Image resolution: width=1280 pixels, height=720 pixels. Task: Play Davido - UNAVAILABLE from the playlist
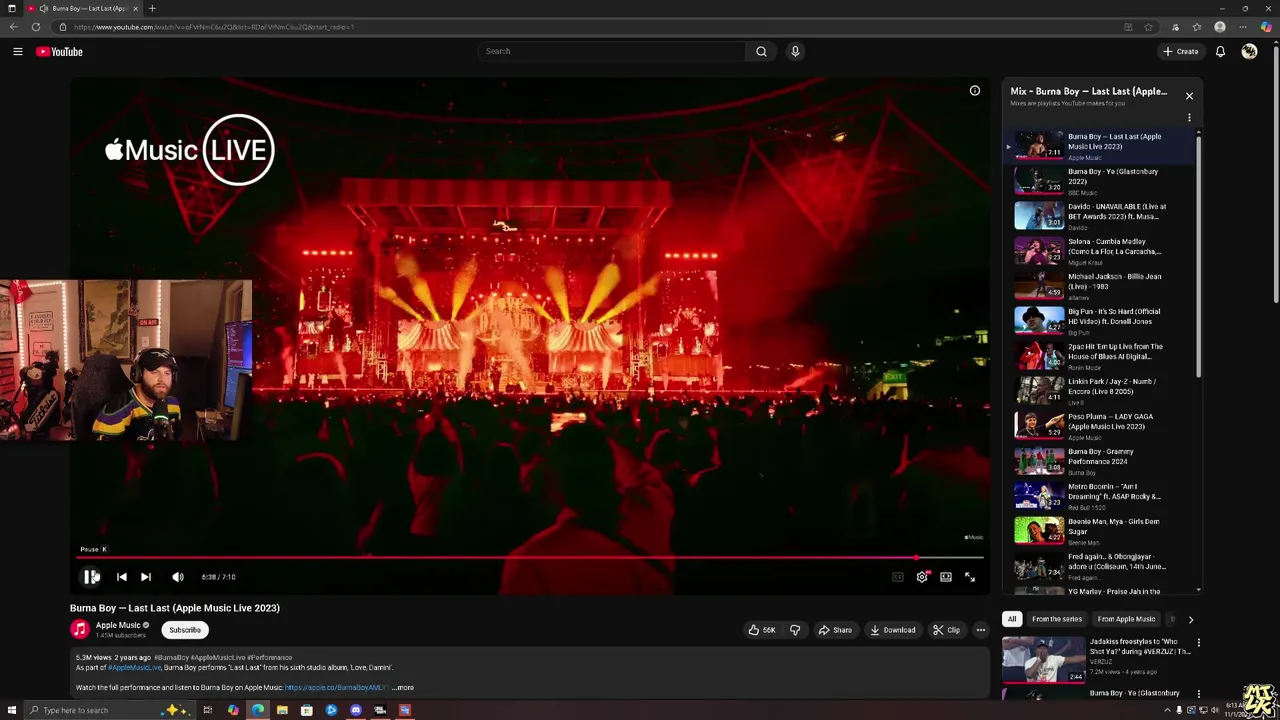click(1100, 216)
